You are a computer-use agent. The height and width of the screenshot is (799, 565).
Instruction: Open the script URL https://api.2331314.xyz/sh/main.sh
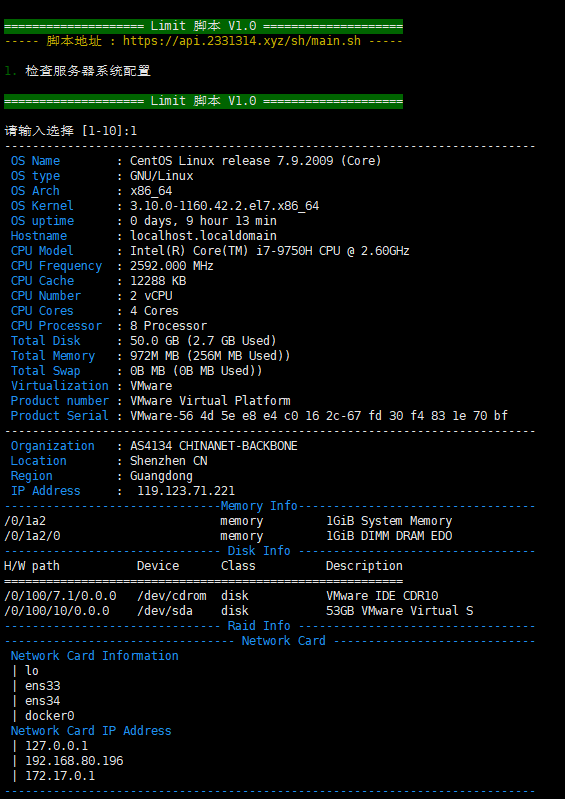coord(242,41)
